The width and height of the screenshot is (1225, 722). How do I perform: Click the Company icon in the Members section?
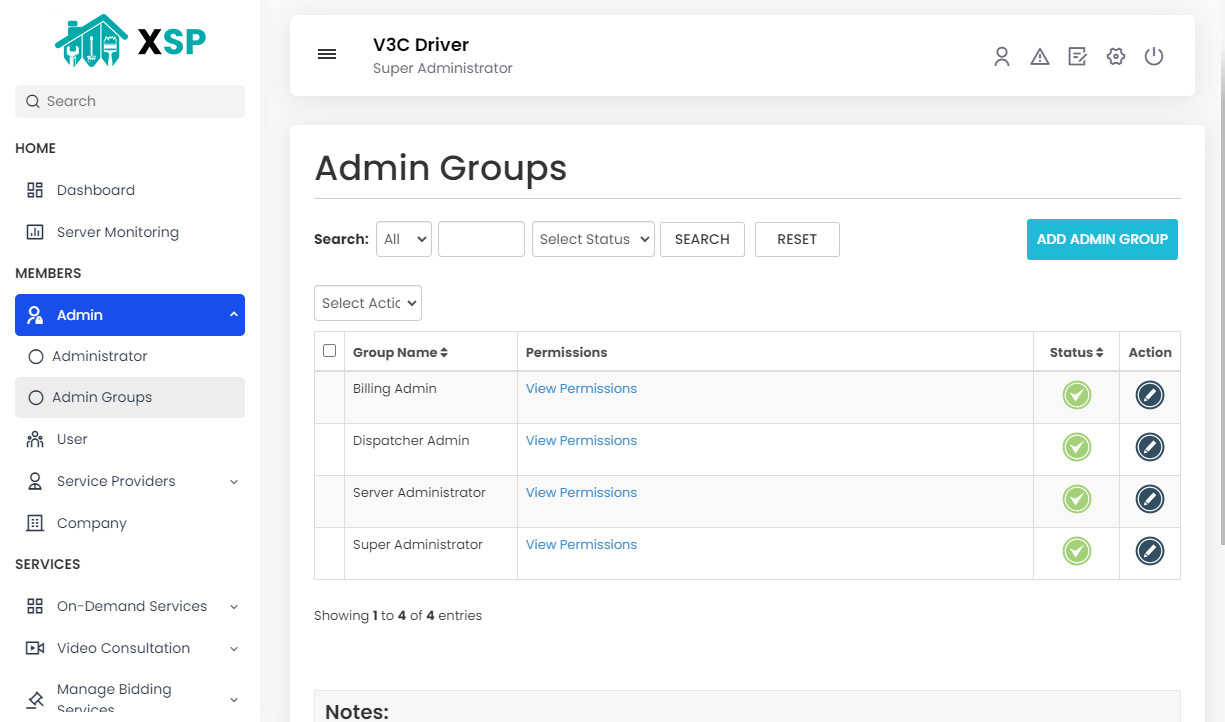pyautogui.click(x=33, y=522)
